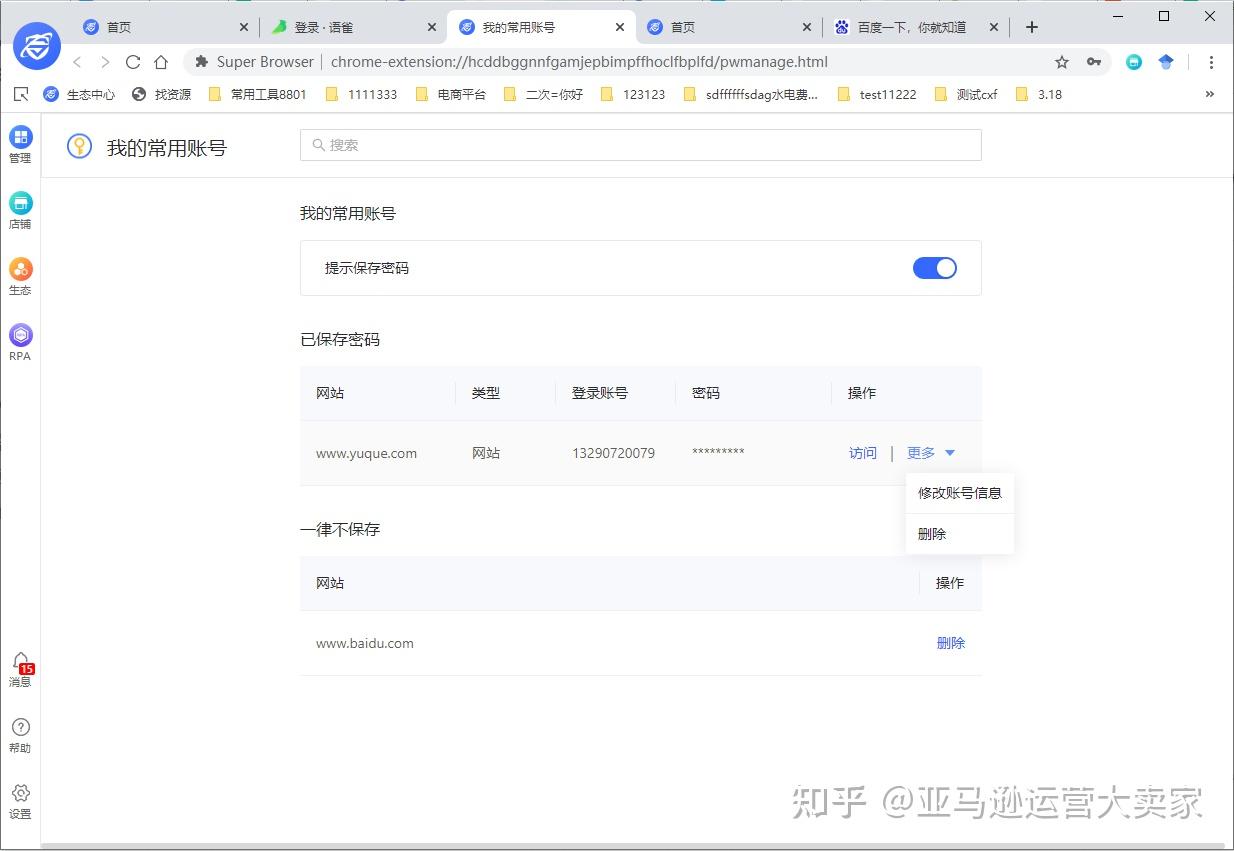Click the 13290720079 login account cell
This screenshot has height=851, width=1234.
coord(613,453)
